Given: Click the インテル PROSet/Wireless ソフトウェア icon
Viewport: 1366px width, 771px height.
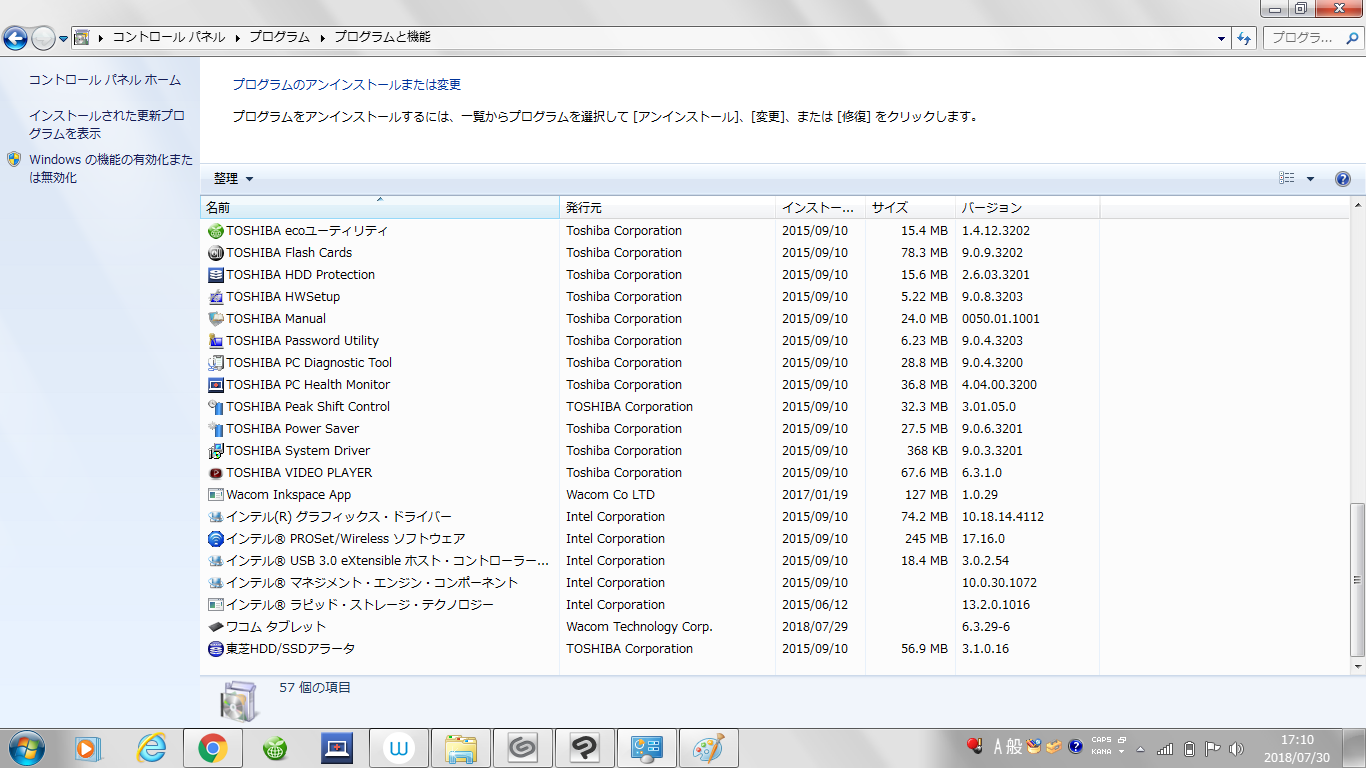Looking at the screenshot, I should [216, 539].
